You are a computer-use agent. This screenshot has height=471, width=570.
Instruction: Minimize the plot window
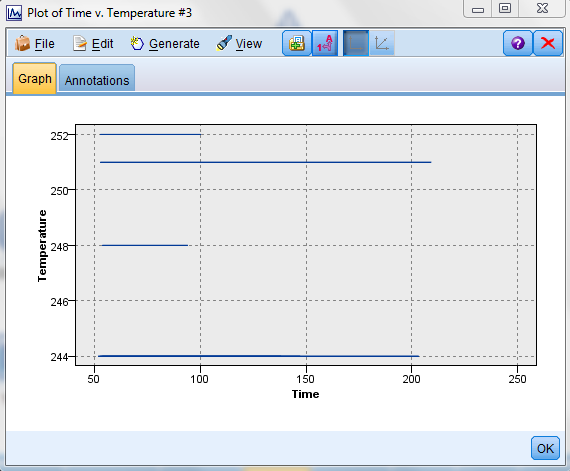coord(478,9)
